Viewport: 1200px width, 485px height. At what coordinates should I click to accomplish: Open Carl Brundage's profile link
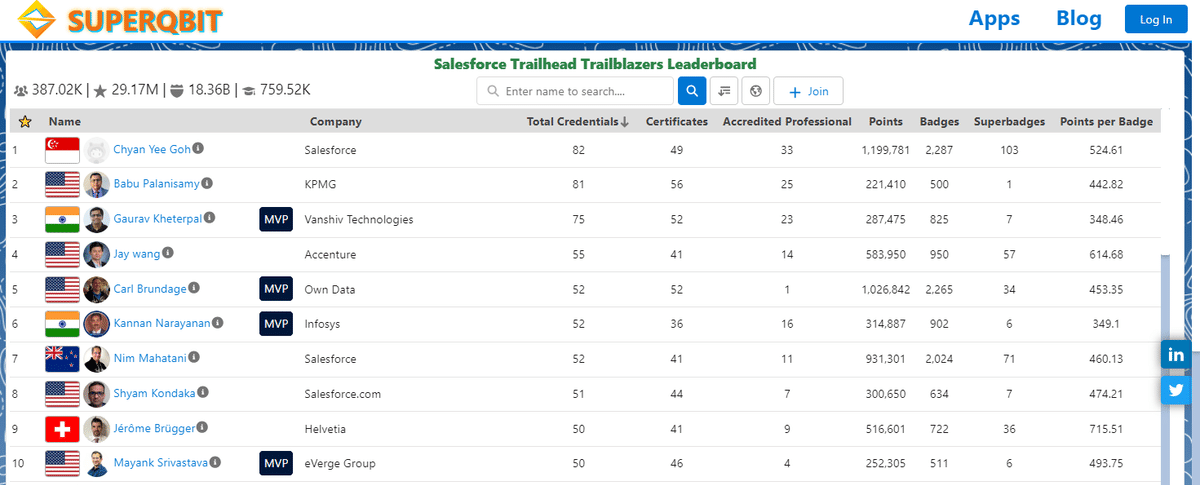click(x=150, y=289)
